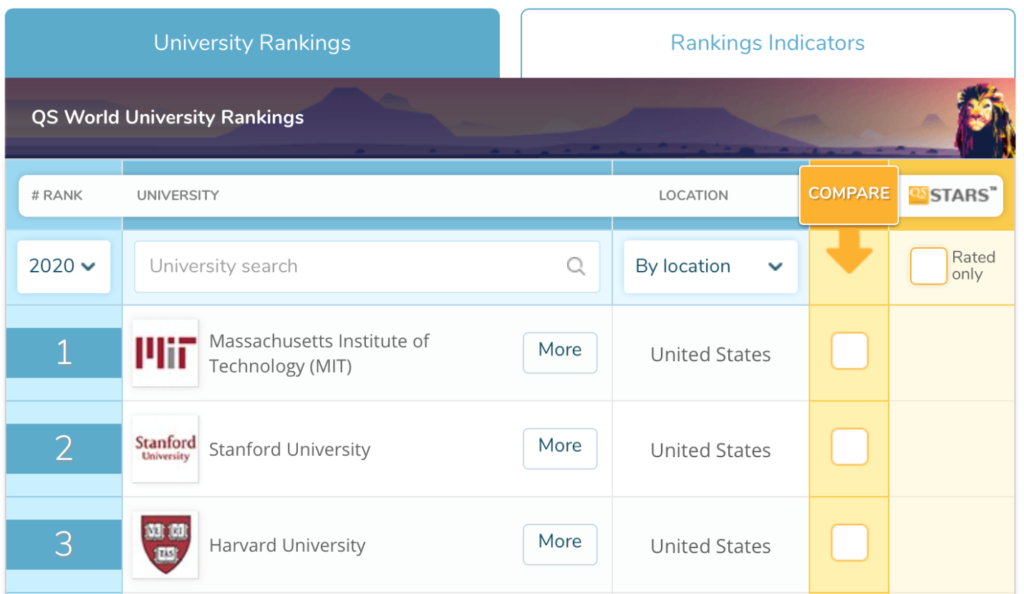
Task: Click More button for Harvard University
Action: point(559,543)
